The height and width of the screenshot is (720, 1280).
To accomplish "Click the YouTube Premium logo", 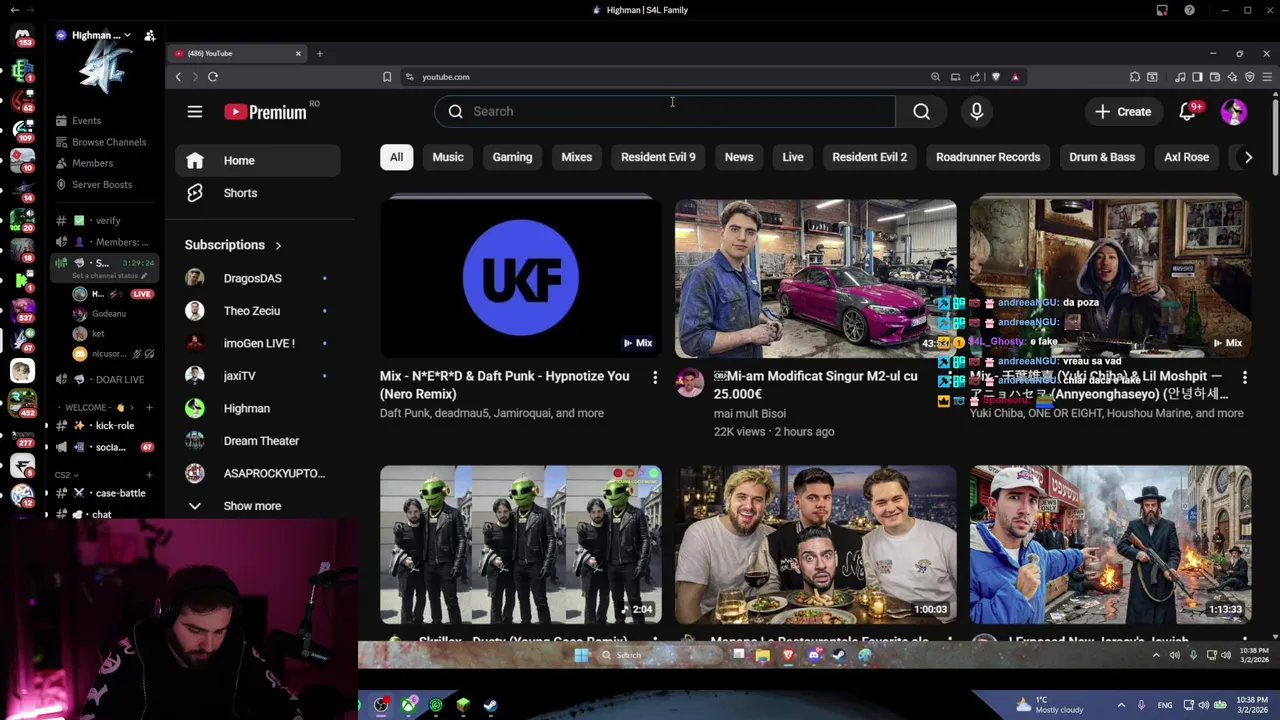I will tap(265, 112).
